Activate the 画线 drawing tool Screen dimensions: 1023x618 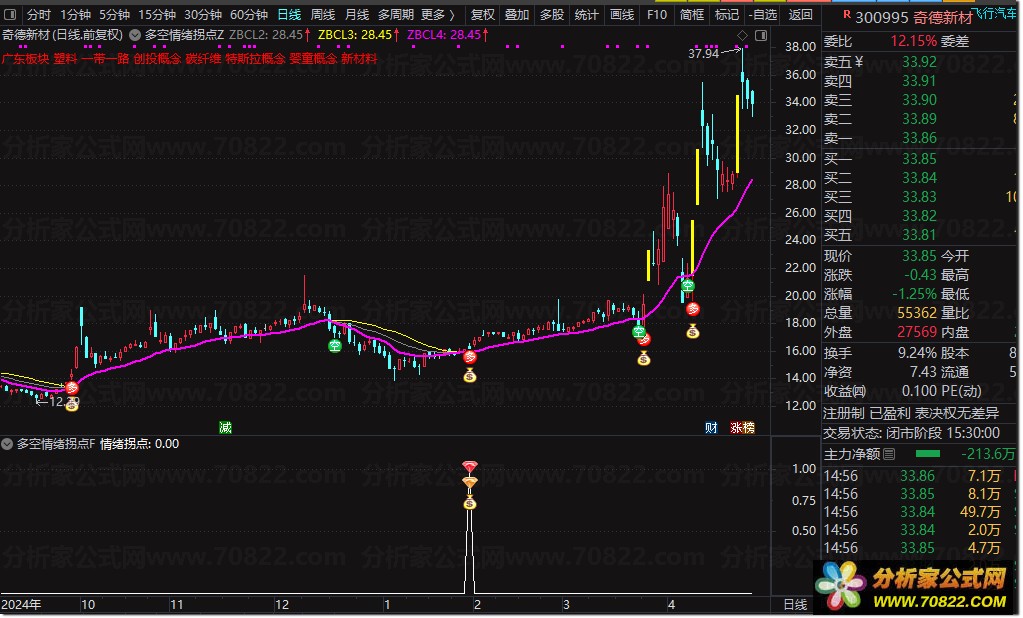[x=622, y=14]
